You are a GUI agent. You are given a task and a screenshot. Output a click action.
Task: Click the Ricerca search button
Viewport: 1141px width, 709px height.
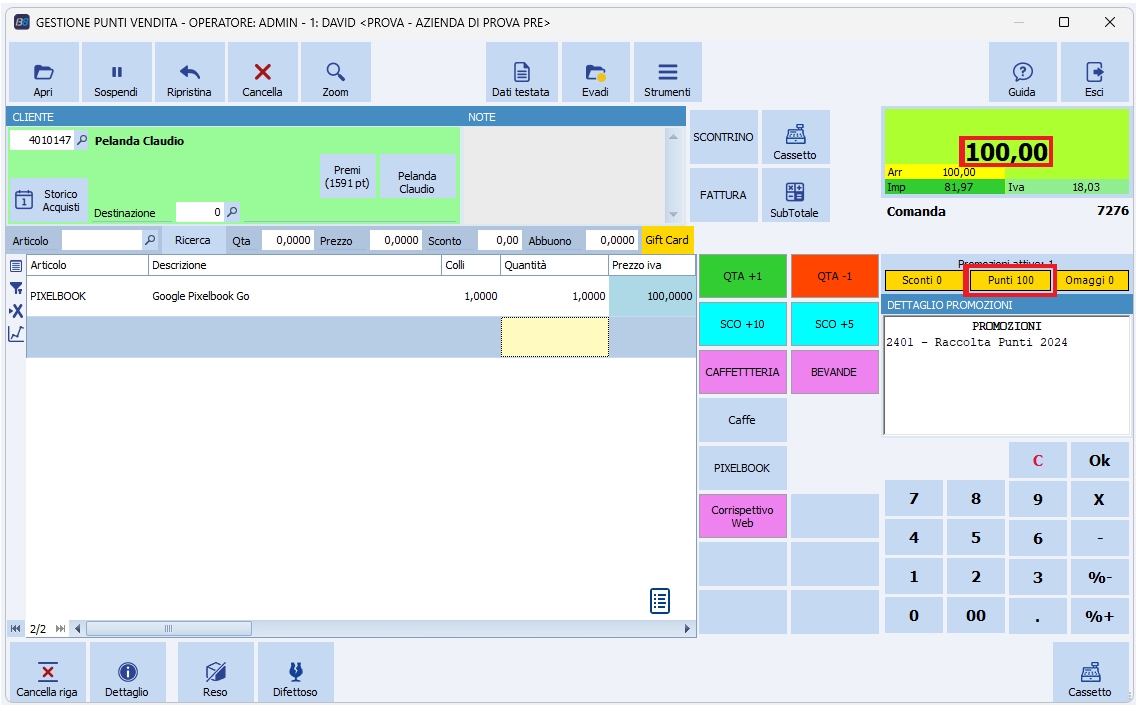193,240
